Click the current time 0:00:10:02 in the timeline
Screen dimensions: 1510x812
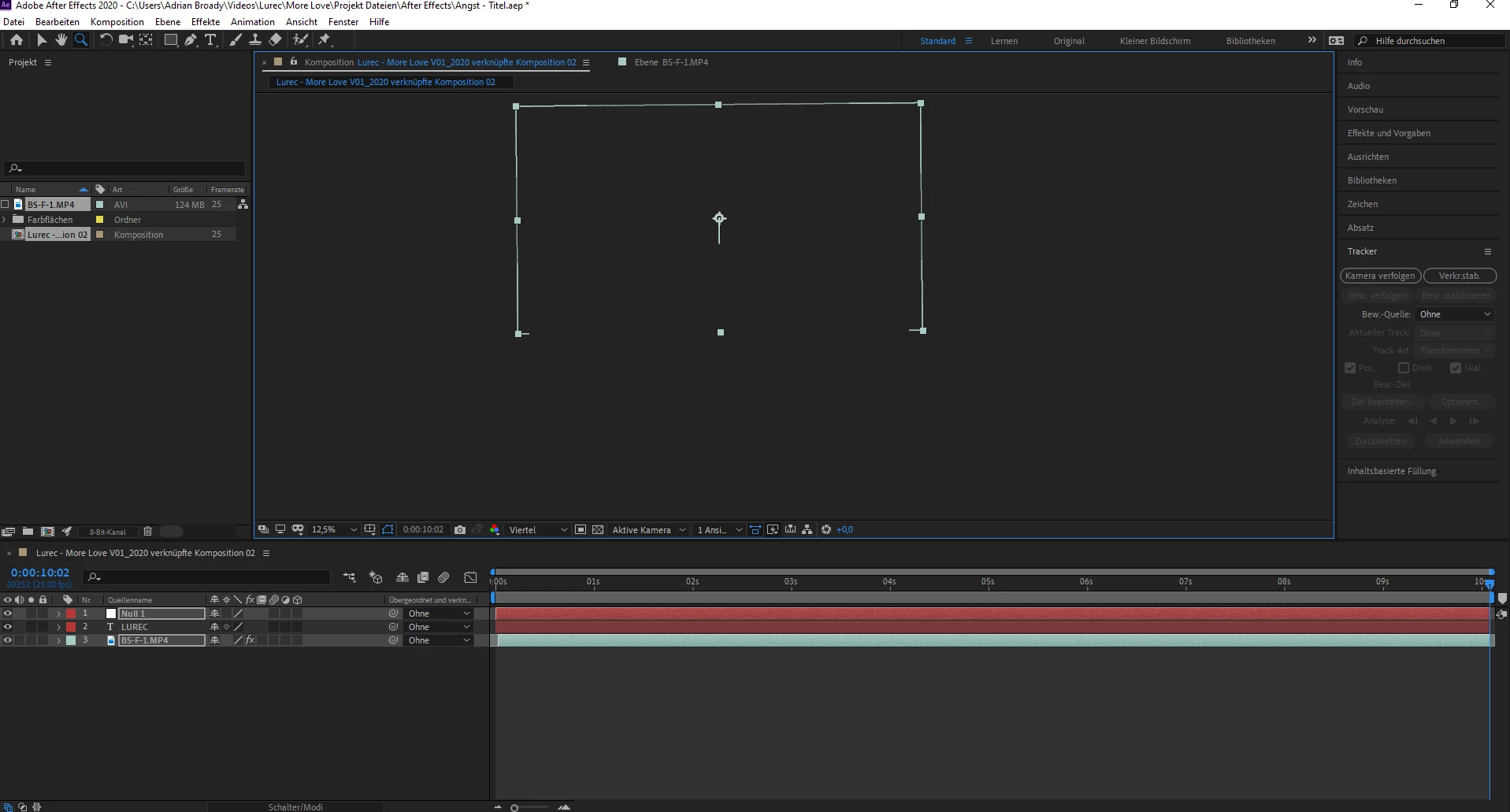tap(40, 573)
